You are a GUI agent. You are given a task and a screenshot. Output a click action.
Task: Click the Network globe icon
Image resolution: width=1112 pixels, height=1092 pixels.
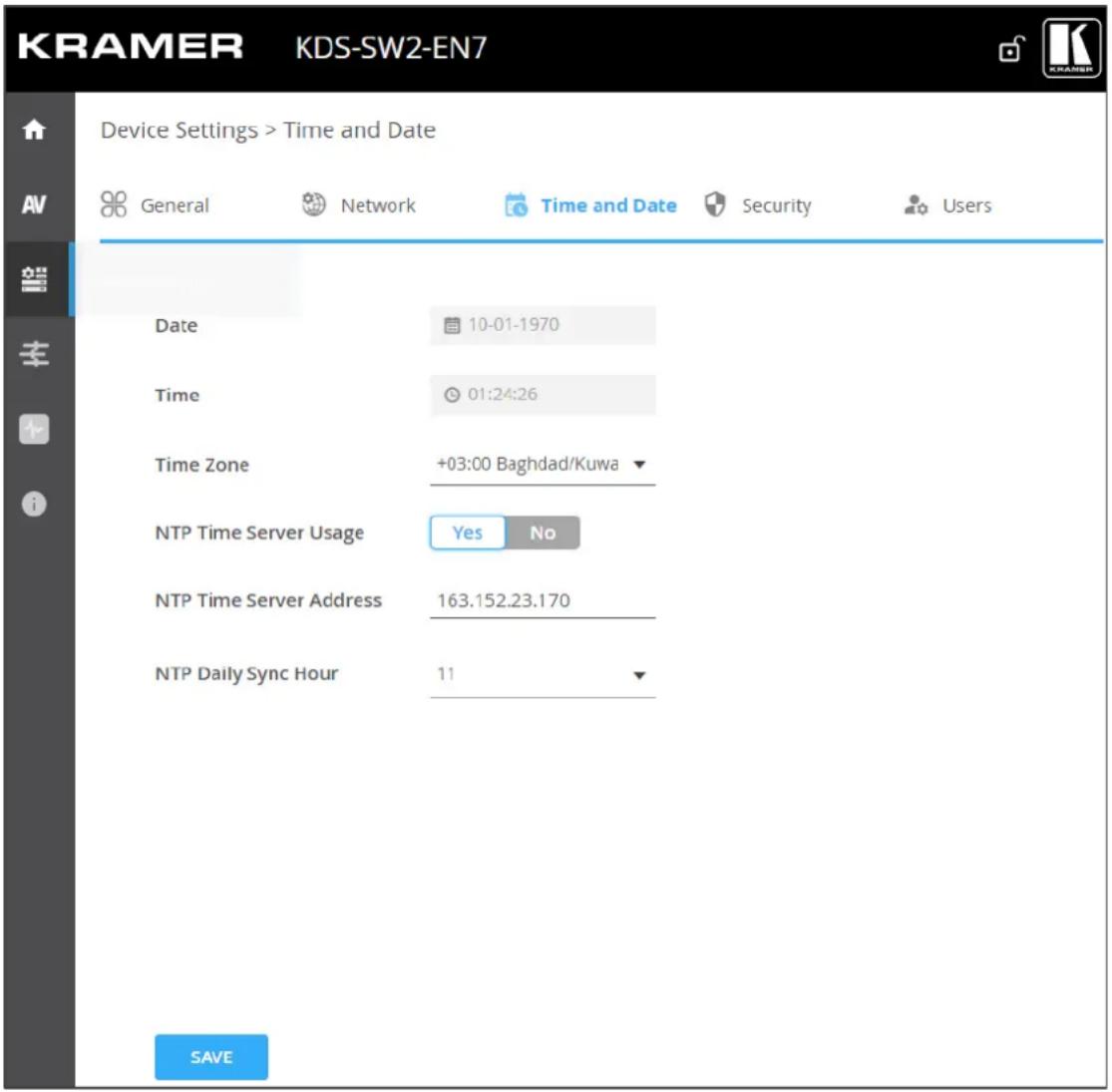[x=313, y=204]
